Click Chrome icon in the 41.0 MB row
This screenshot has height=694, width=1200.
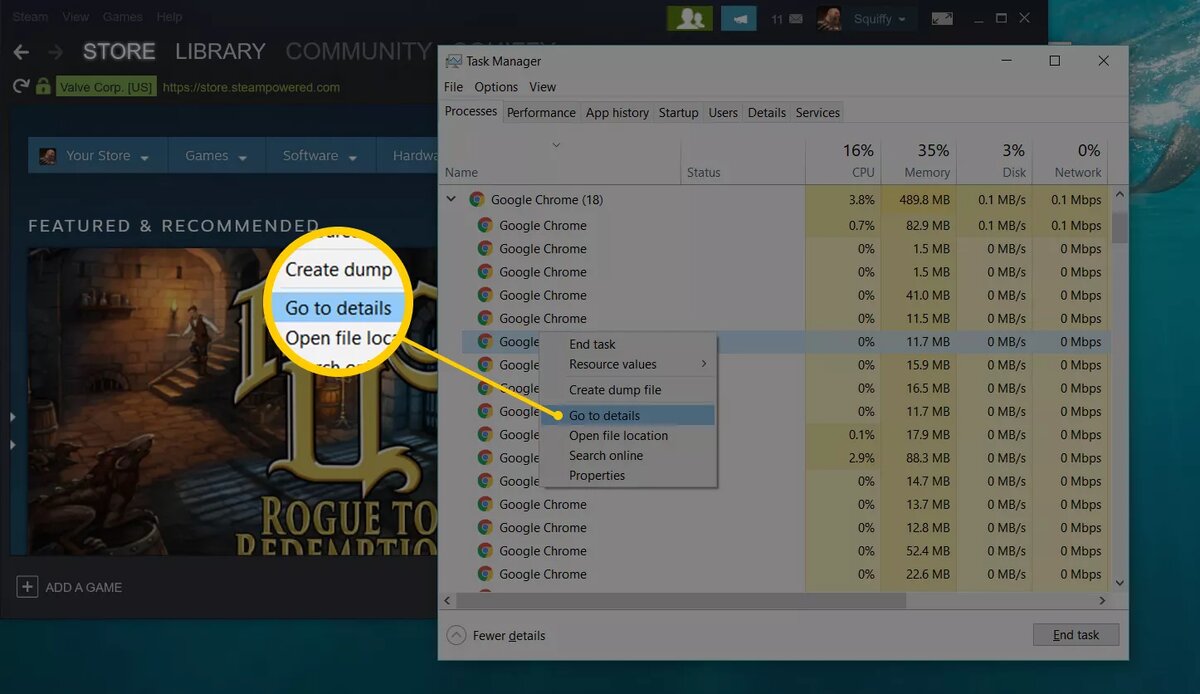pyautogui.click(x=485, y=295)
